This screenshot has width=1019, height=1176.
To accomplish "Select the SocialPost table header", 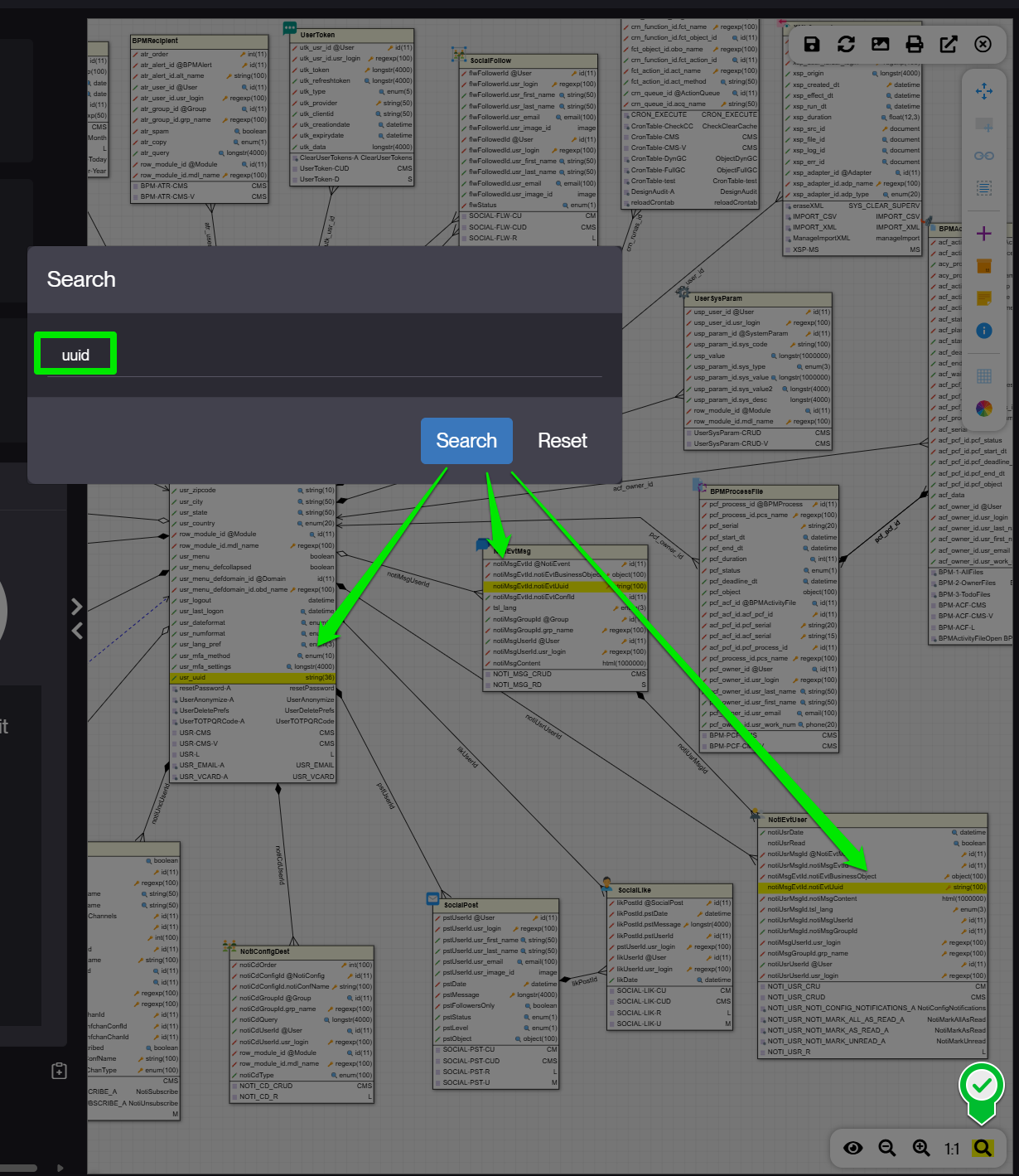I will point(496,905).
